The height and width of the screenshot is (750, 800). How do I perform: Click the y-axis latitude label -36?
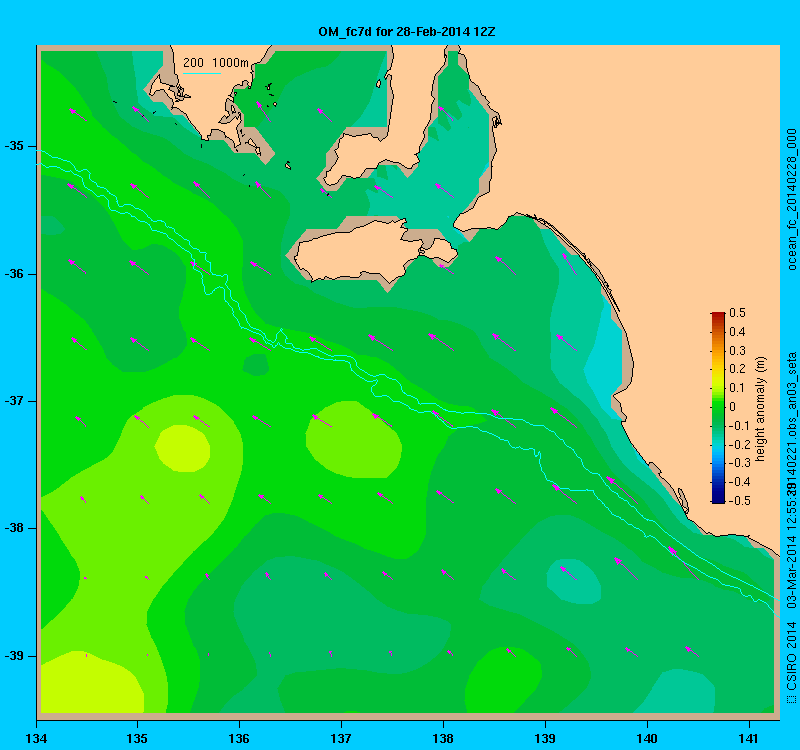[14, 274]
